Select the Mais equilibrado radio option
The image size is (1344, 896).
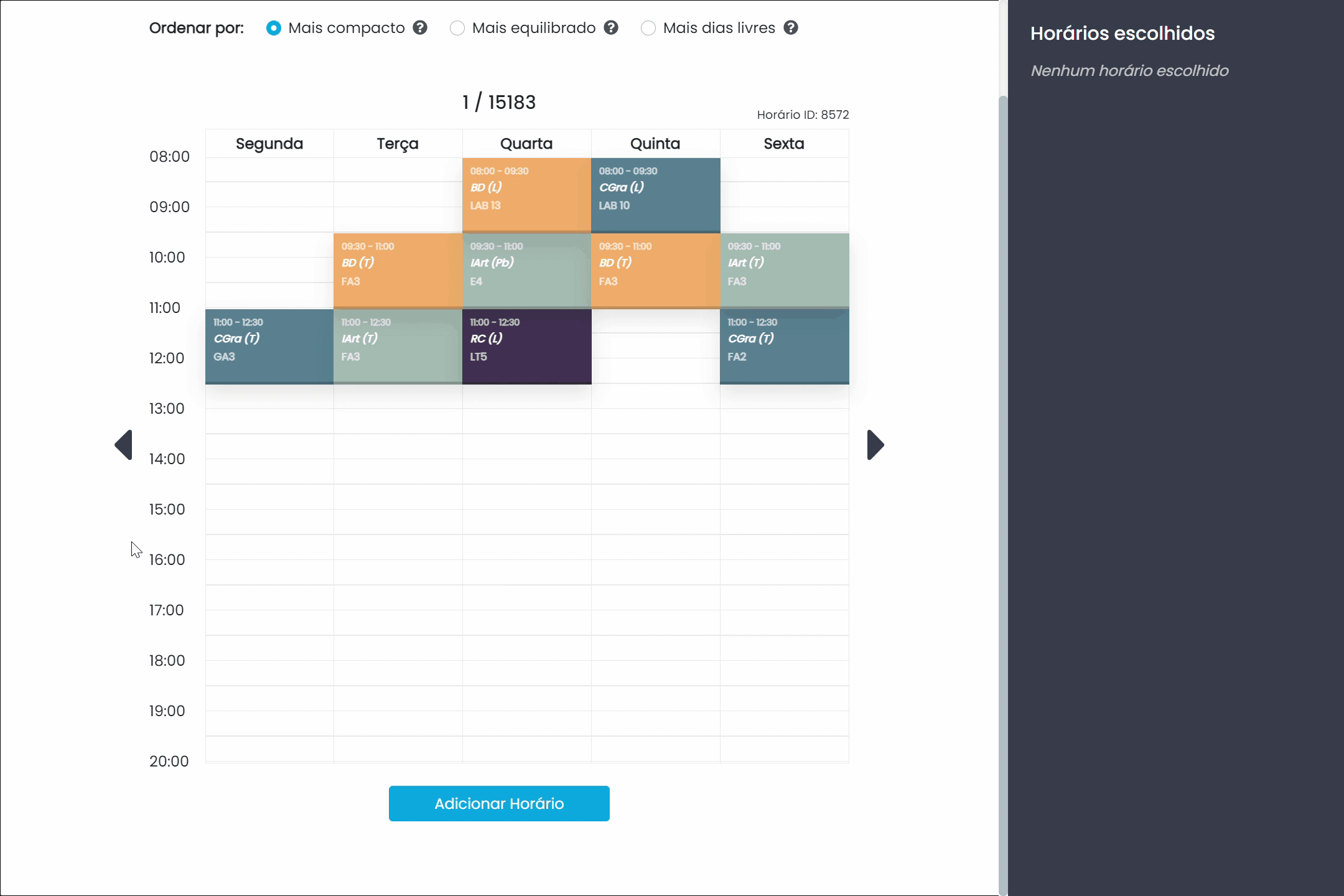pyautogui.click(x=457, y=28)
